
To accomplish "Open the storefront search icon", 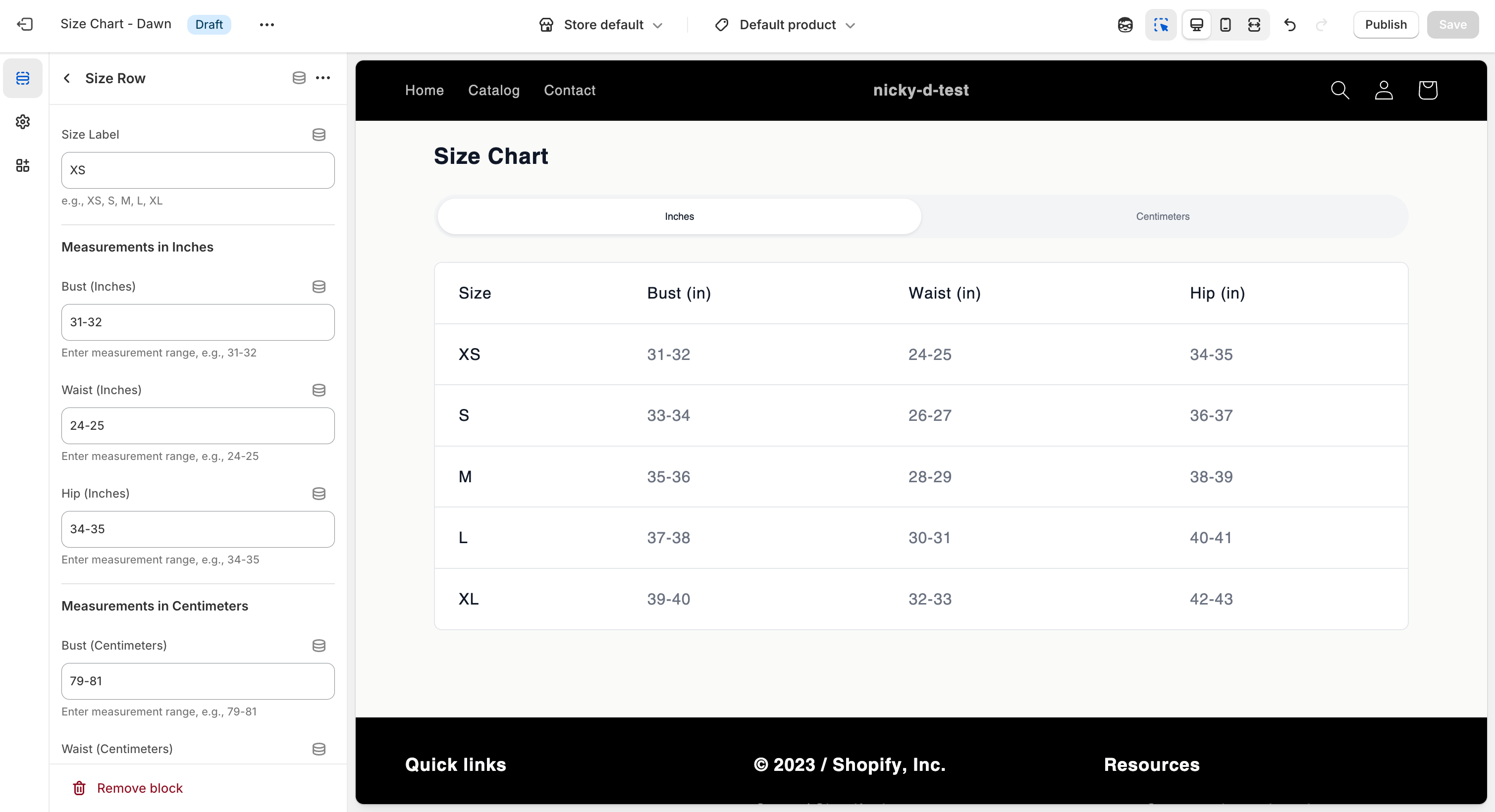I will point(1339,91).
